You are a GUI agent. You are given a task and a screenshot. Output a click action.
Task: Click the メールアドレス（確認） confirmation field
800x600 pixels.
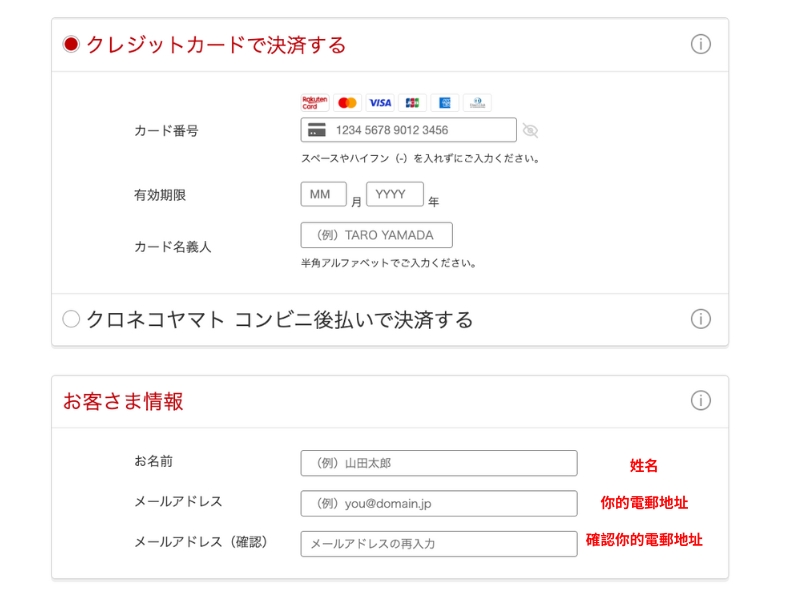pos(438,544)
